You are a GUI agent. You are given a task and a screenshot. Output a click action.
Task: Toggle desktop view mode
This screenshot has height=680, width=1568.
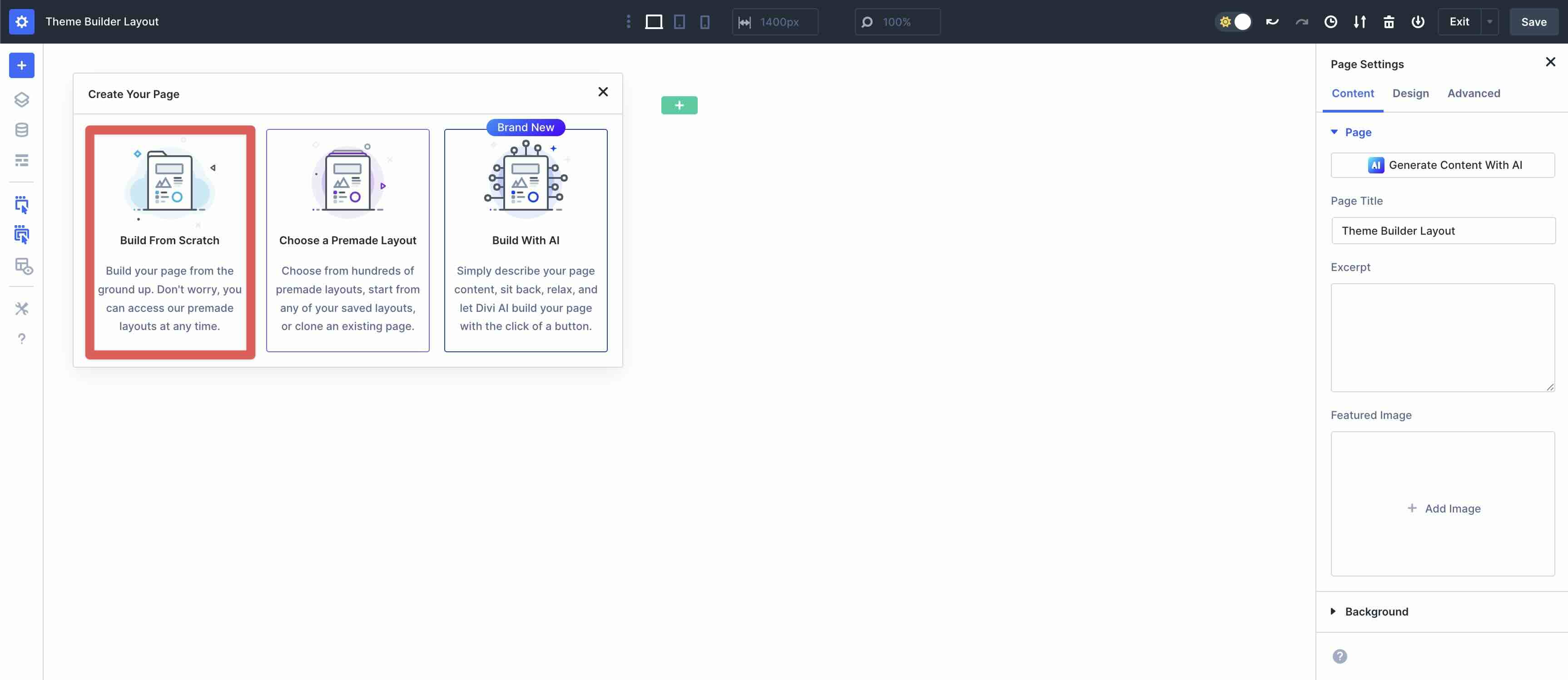click(x=654, y=21)
